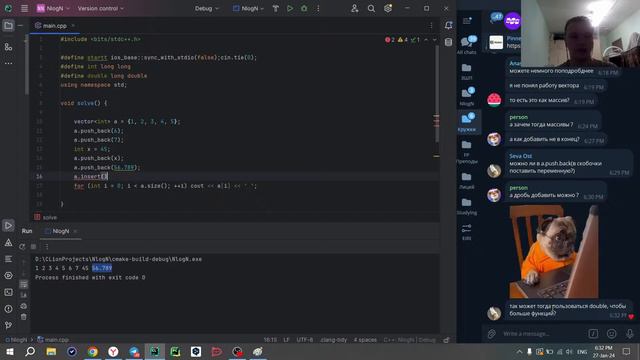640x360 pixels.
Task: Open the Structure tool window icon
Action: point(8,47)
